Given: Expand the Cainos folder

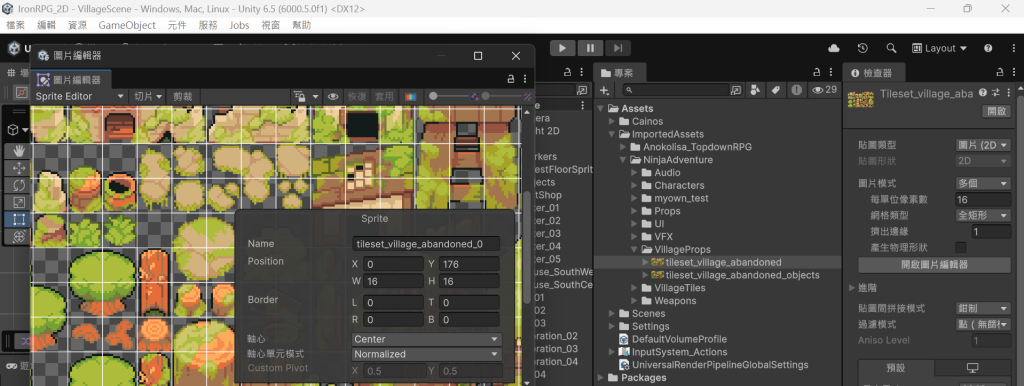Looking at the screenshot, I should coord(611,121).
